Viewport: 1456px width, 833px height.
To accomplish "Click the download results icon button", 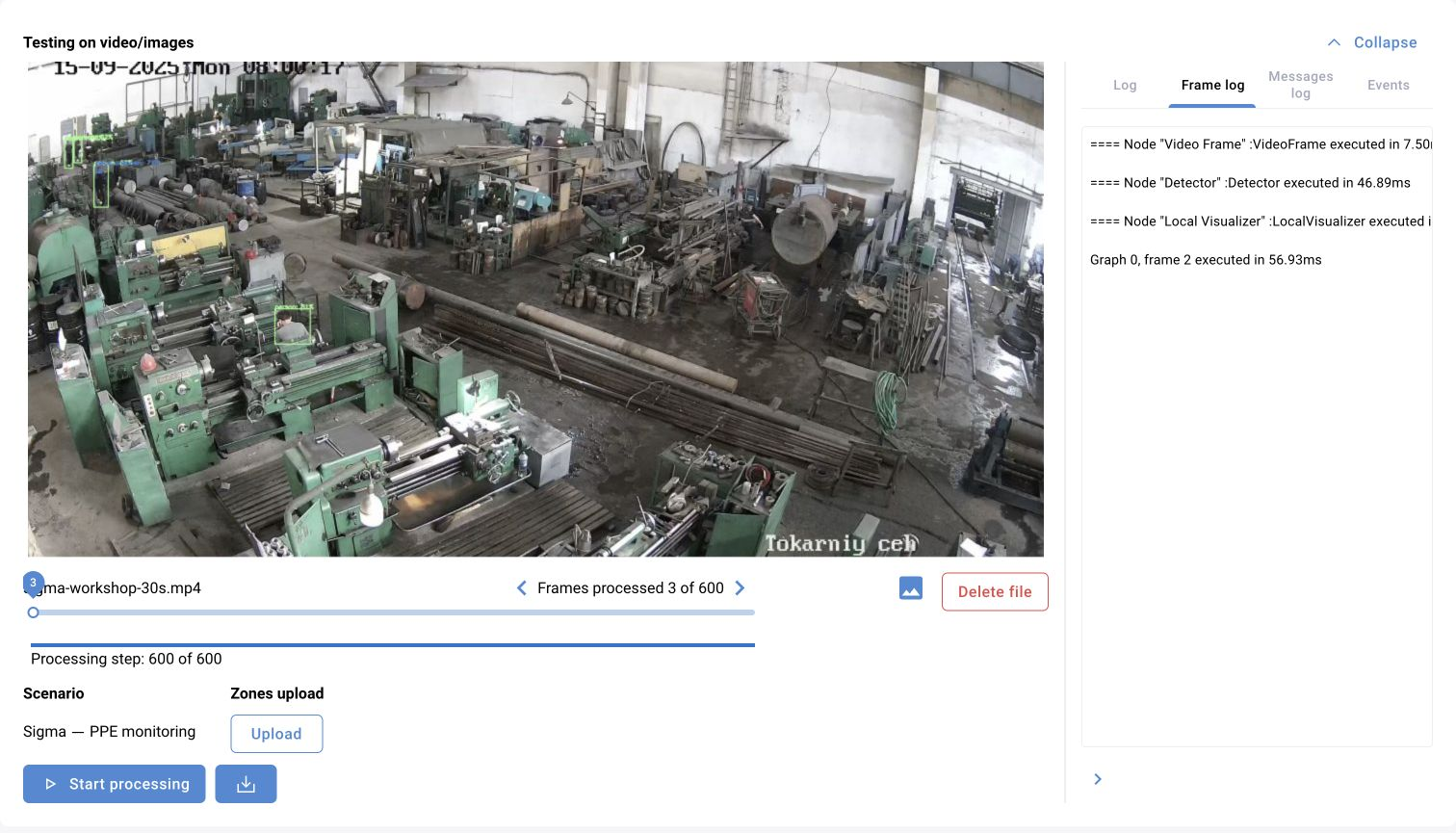I will pos(246,784).
